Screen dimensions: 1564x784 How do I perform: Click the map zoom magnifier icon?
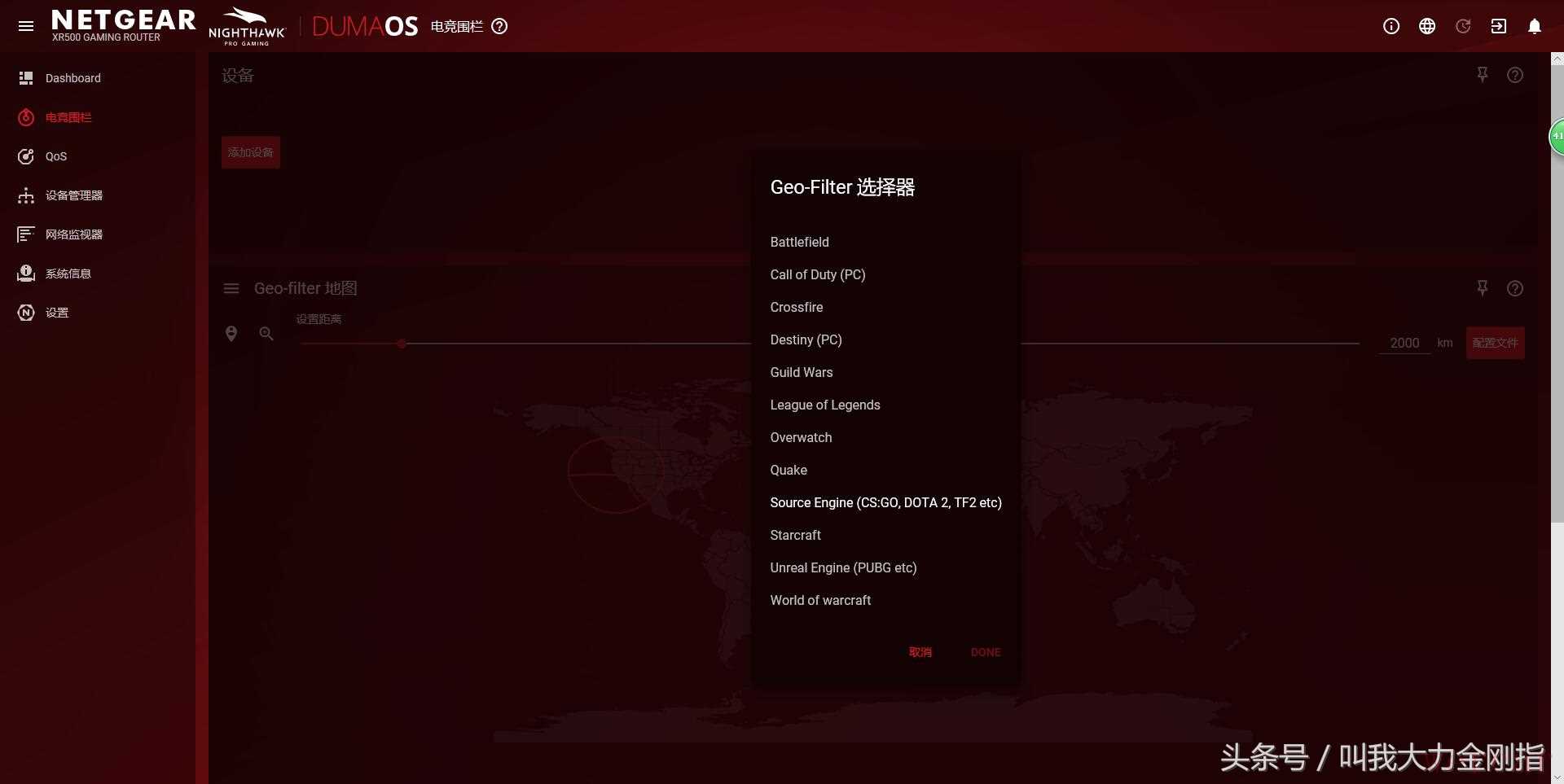(x=266, y=334)
